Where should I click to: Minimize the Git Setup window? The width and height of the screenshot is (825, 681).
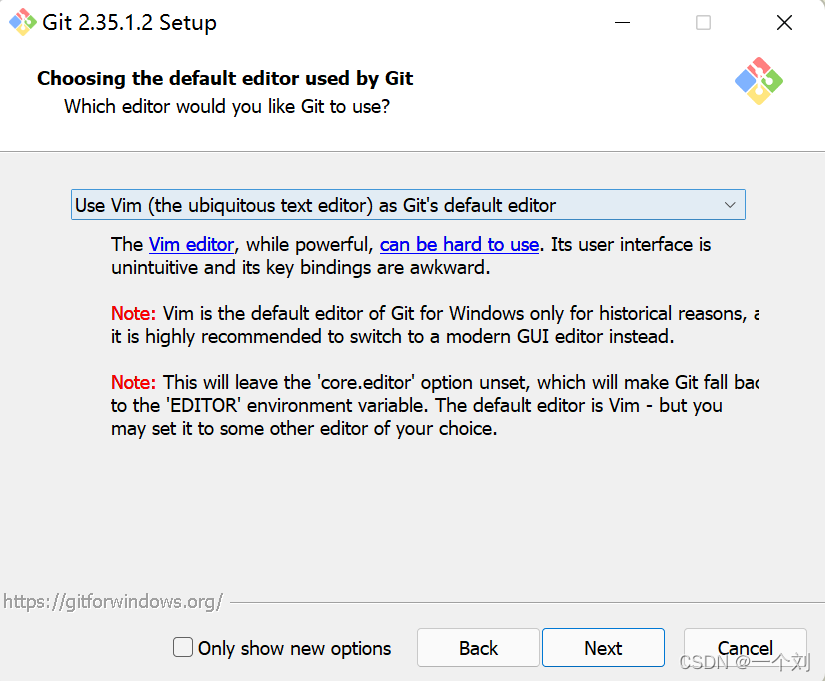(622, 23)
